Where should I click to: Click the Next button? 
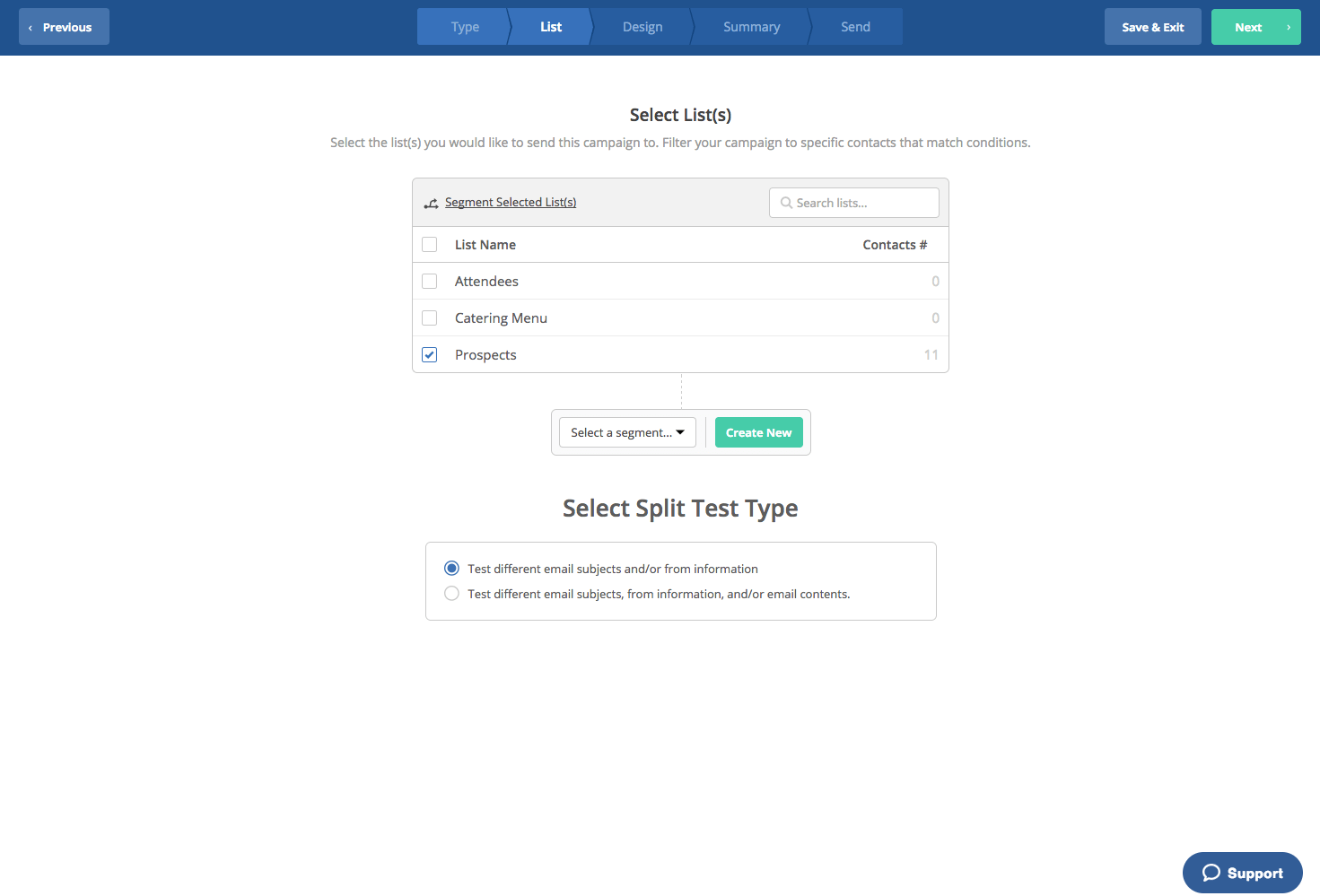1256,27
